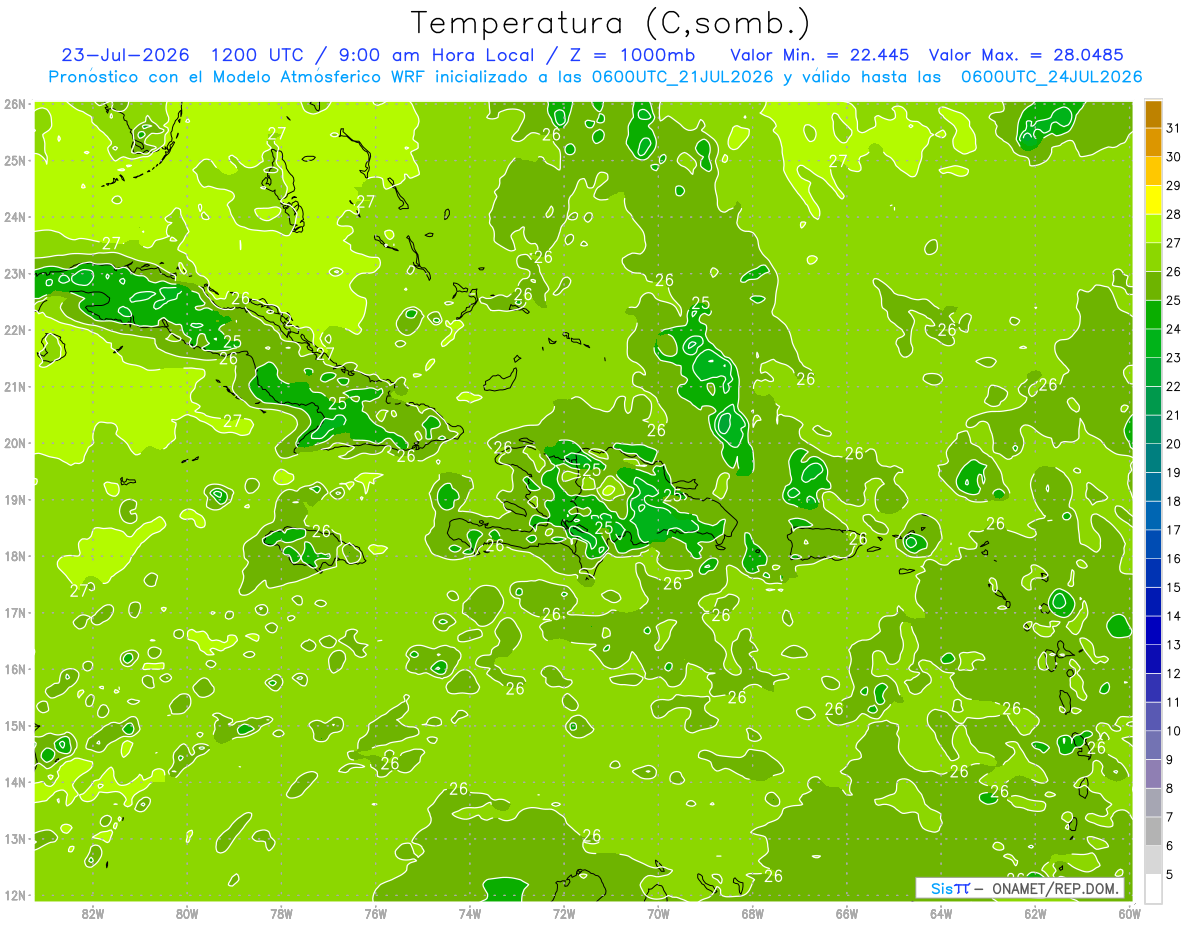Click "Valor Min. = 22.445" text
The image size is (1200, 927).
tap(819, 55)
